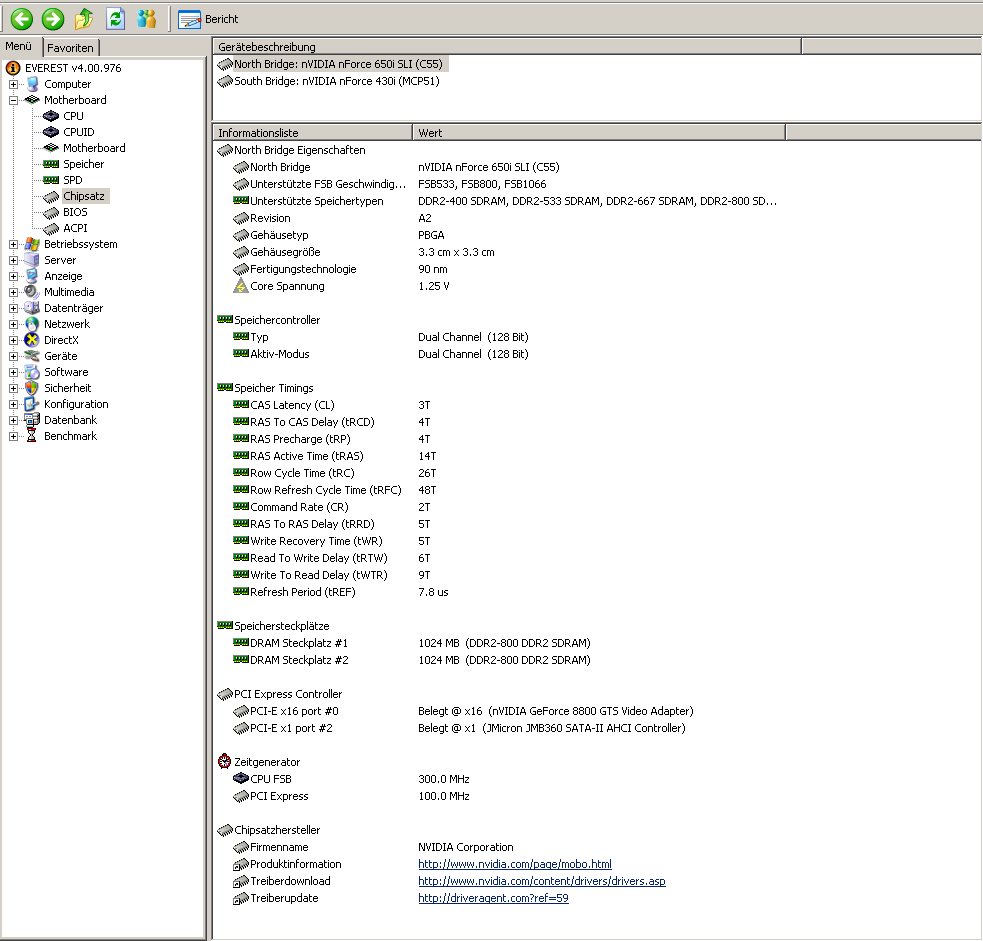The width and height of the screenshot is (983, 941).
Task: Select the CPU chip icon in tree
Action: [51, 116]
